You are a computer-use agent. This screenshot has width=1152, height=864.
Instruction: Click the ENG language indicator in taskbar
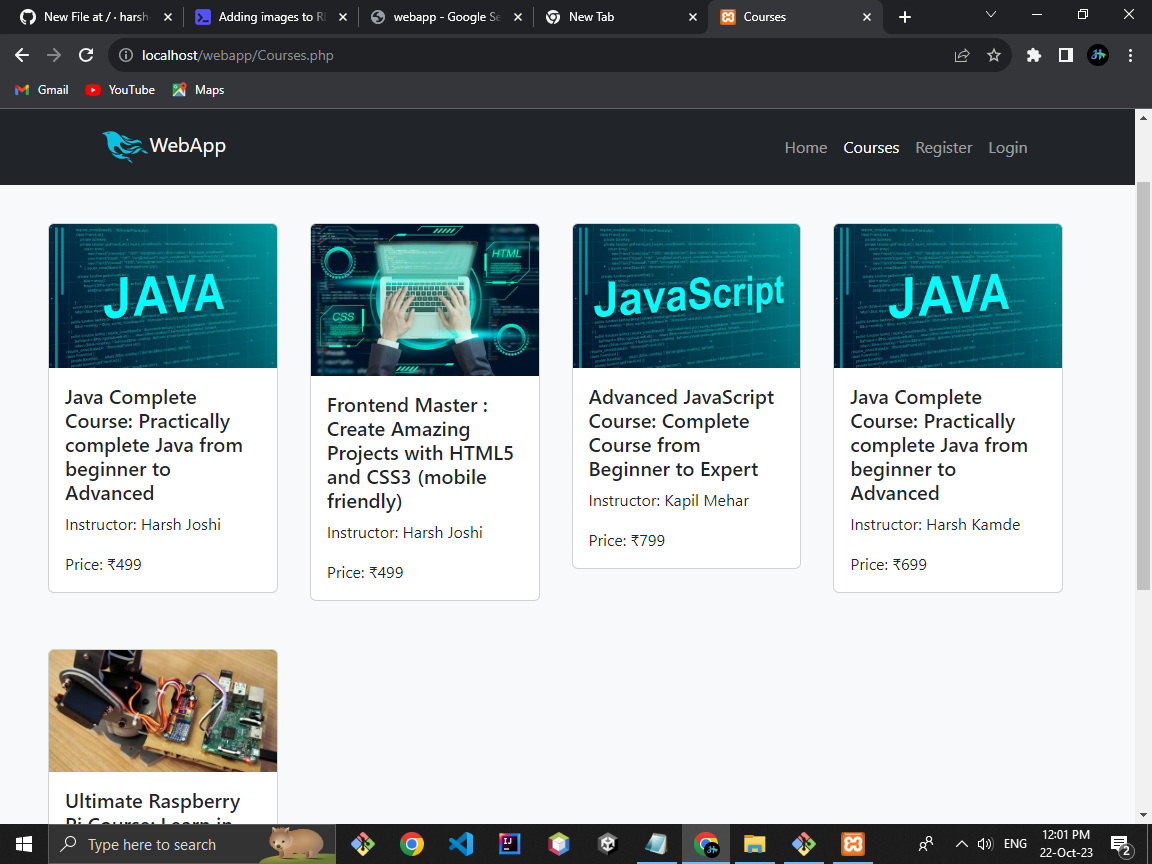[x=1015, y=843]
